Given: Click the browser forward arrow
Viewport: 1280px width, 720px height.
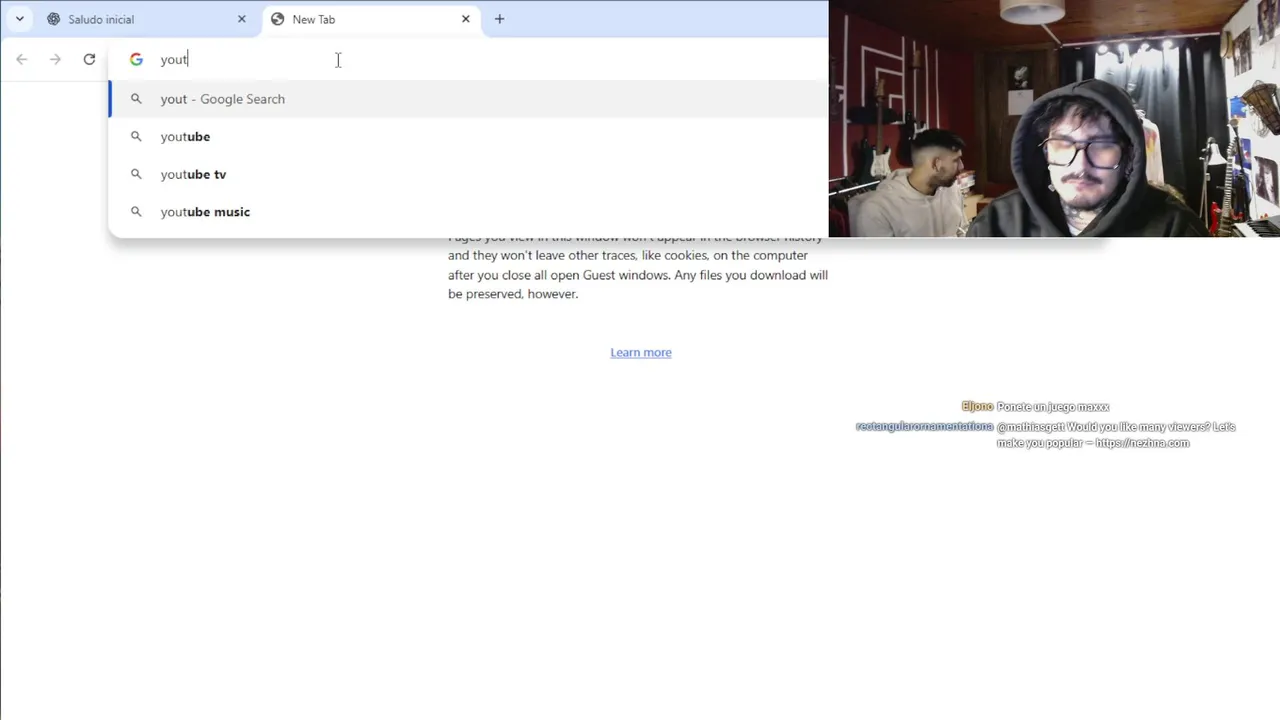Looking at the screenshot, I should click(x=56, y=60).
